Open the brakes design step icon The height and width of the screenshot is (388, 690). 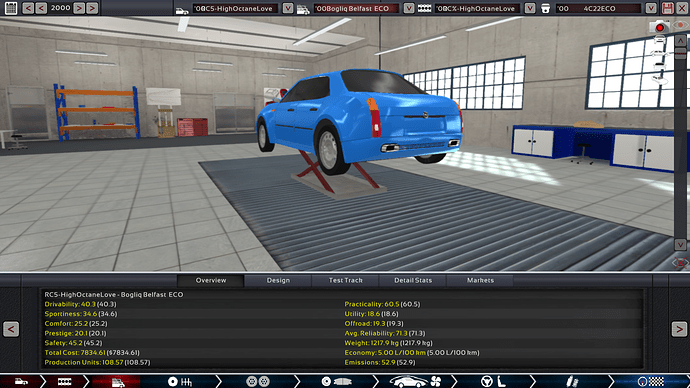click(337, 381)
